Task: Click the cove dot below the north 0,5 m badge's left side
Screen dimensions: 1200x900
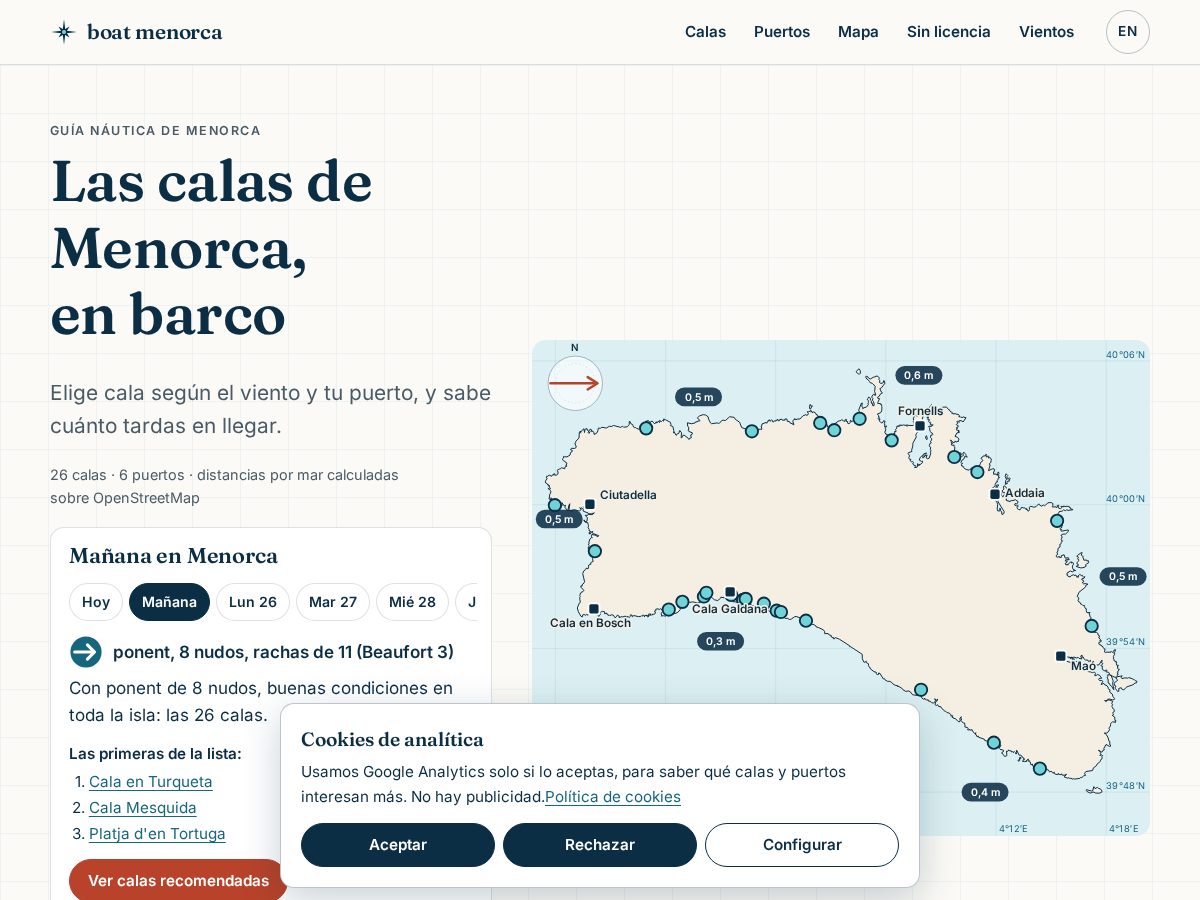Action: [x=646, y=428]
